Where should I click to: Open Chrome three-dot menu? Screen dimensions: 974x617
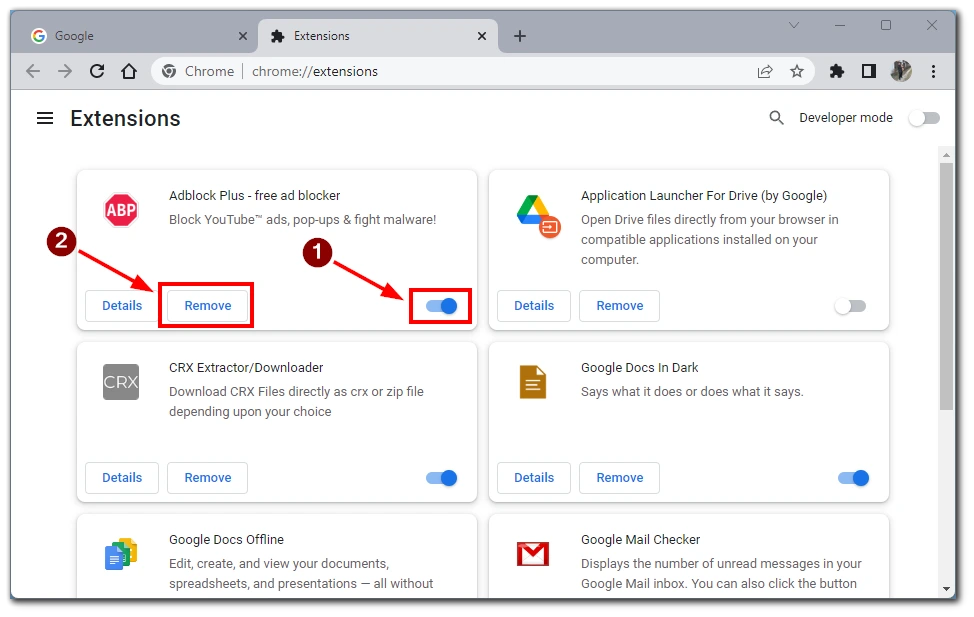click(933, 71)
